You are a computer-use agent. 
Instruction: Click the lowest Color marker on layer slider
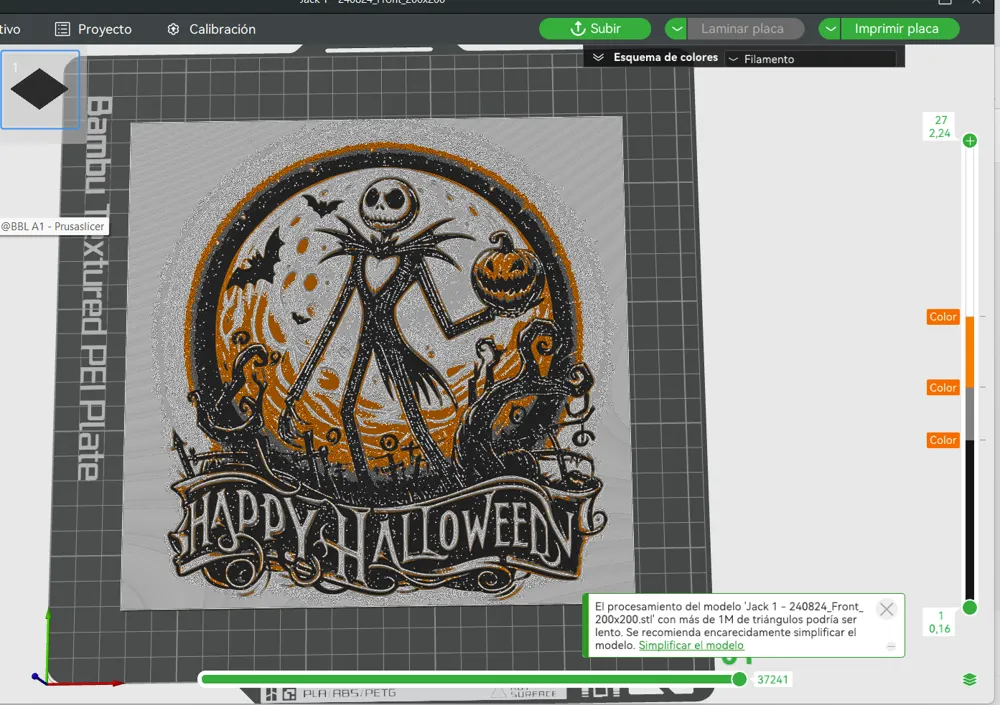(x=941, y=440)
